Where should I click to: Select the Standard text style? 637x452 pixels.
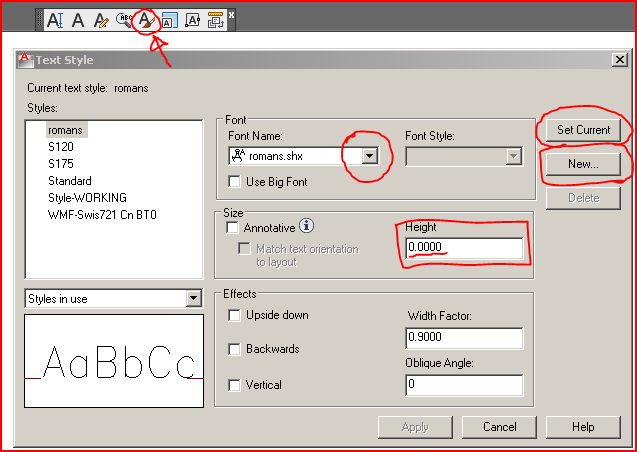pos(70,181)
